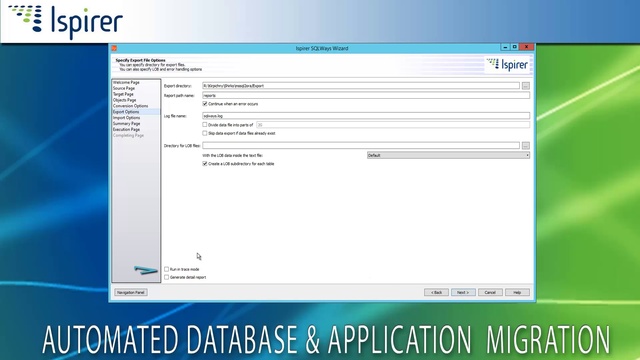
Task: Browse for the LOB files directory
Action: pyautogui.click(x=525, y=146)
